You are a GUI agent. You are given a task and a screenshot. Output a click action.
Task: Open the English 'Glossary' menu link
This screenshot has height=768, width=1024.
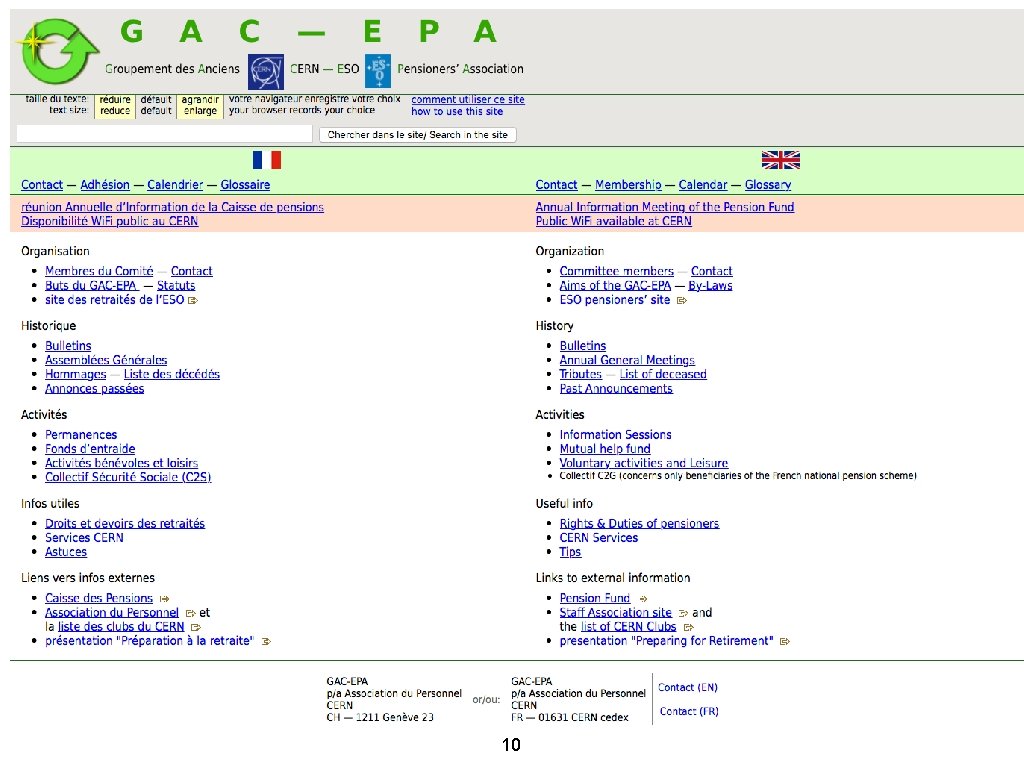click(x=768, y=185)
